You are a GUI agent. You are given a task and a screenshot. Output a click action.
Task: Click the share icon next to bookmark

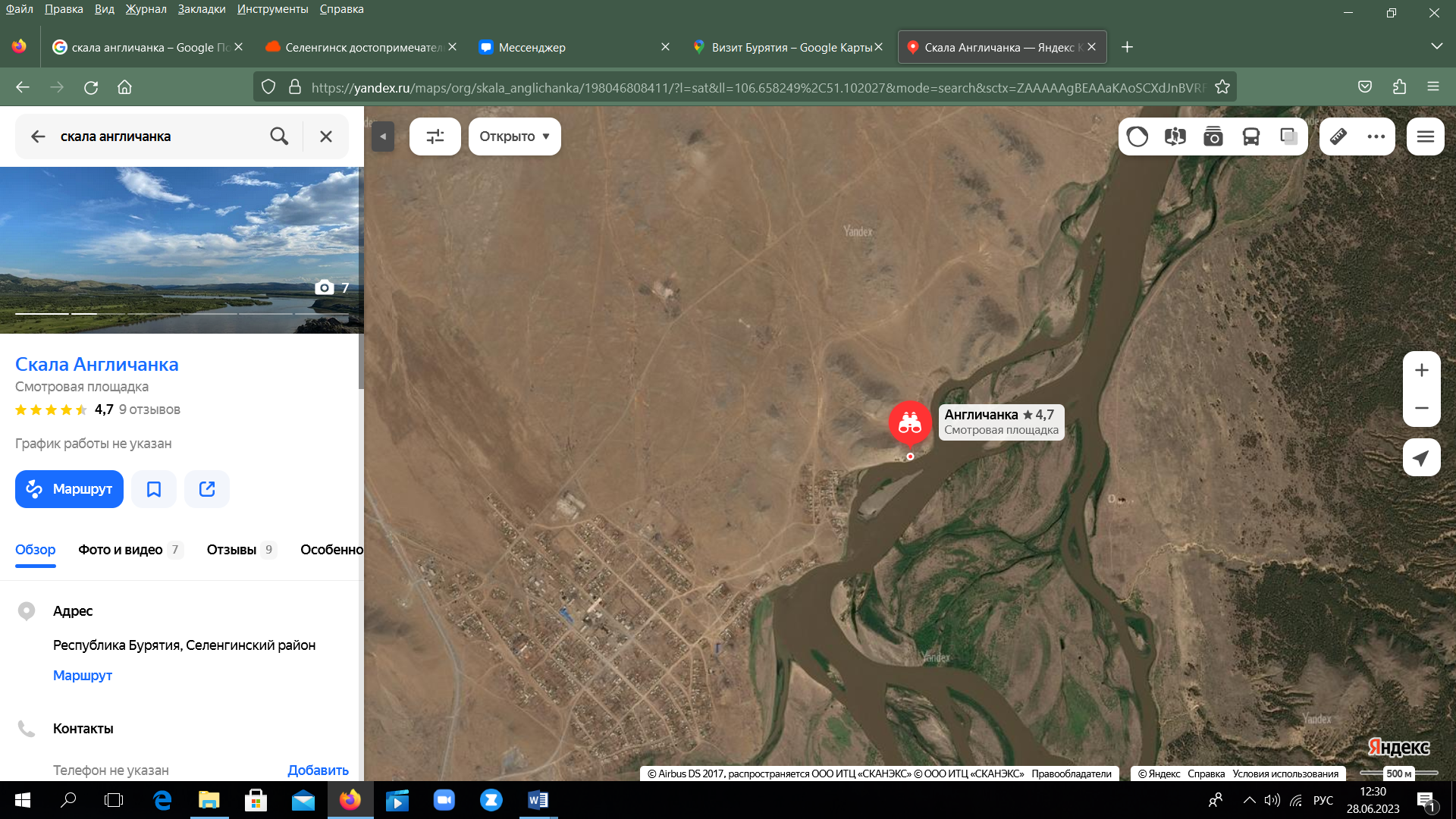[207, 489]
